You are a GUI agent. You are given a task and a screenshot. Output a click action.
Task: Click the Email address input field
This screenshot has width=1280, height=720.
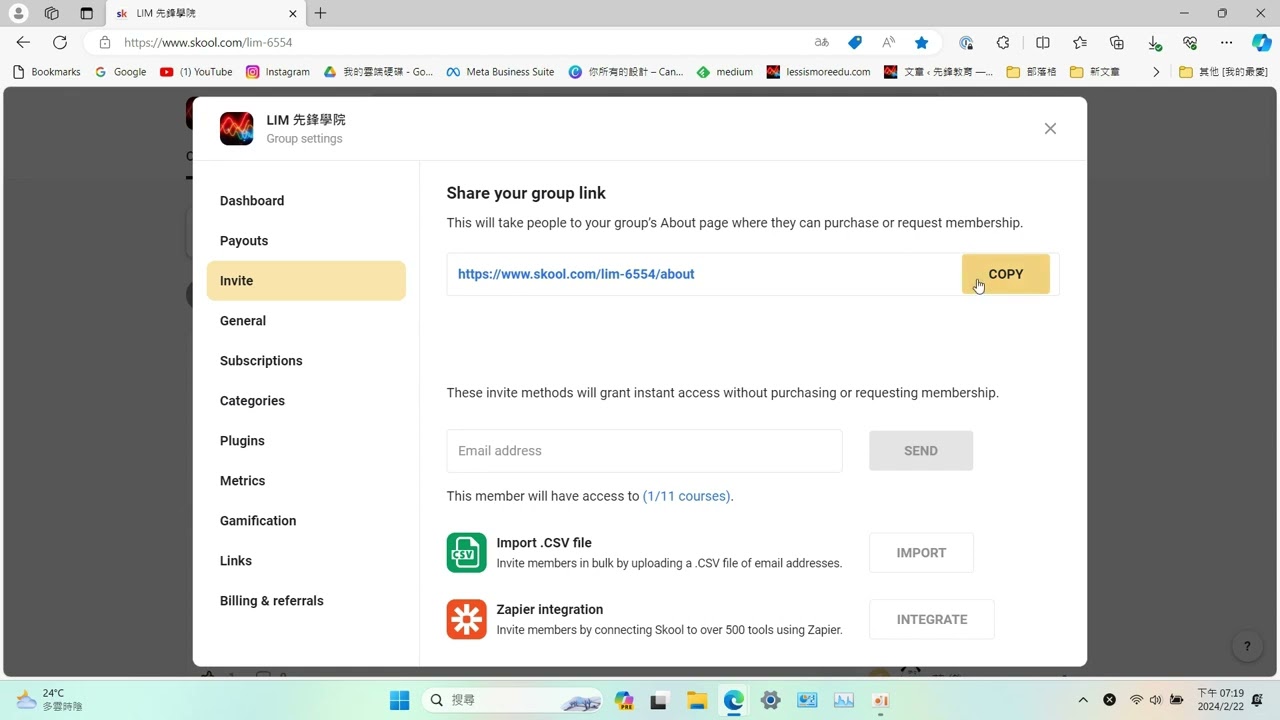pos(644,451)
